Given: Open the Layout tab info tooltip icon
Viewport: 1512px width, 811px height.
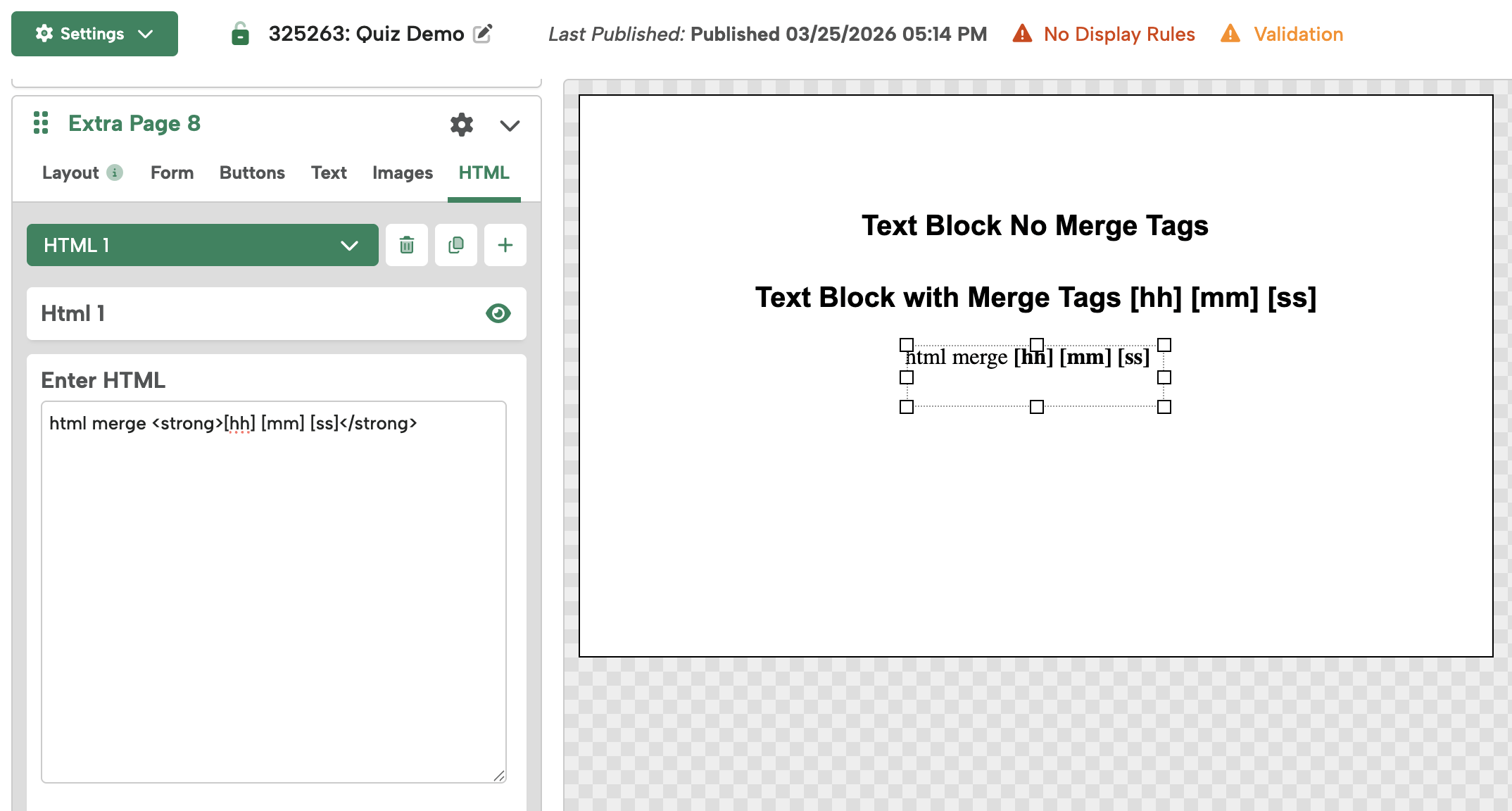Looking at the screenshot, I should point(115,172).
